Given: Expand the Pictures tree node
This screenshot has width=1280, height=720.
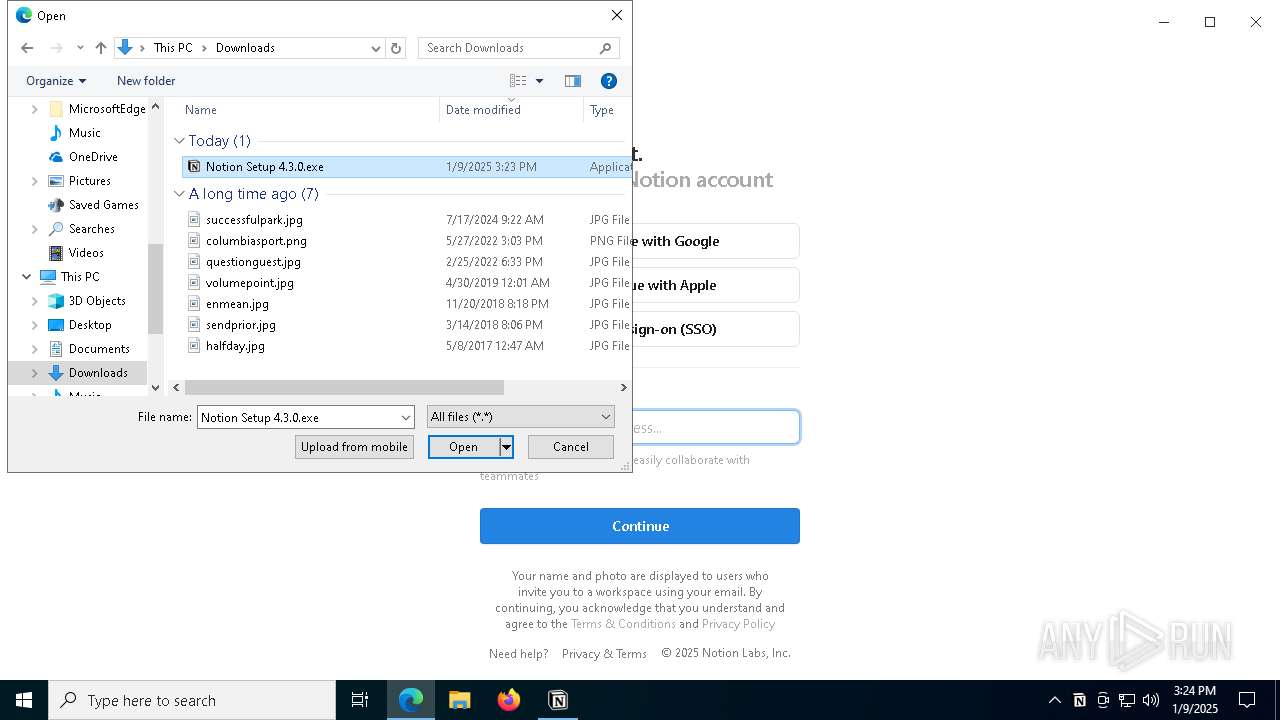Looking at the screenshot, I should pos(35,181).
